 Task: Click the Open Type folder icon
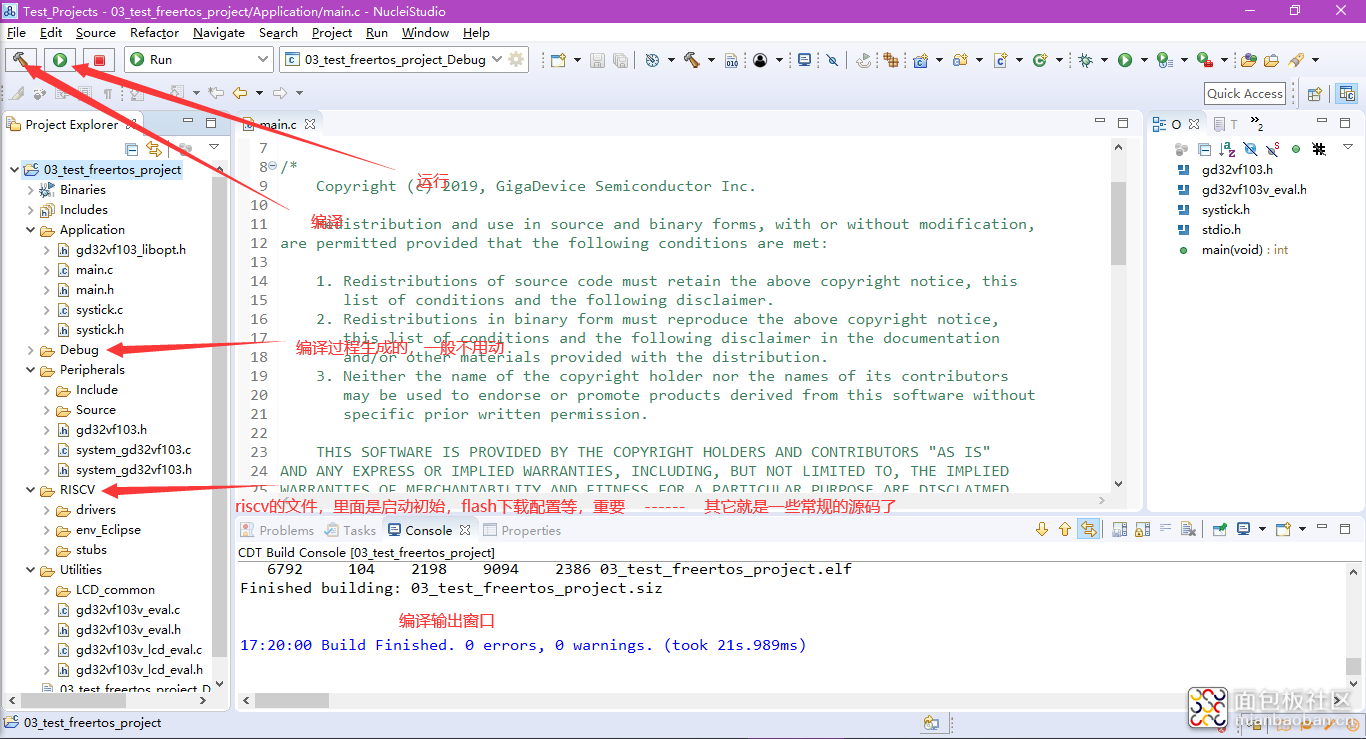1249,60
